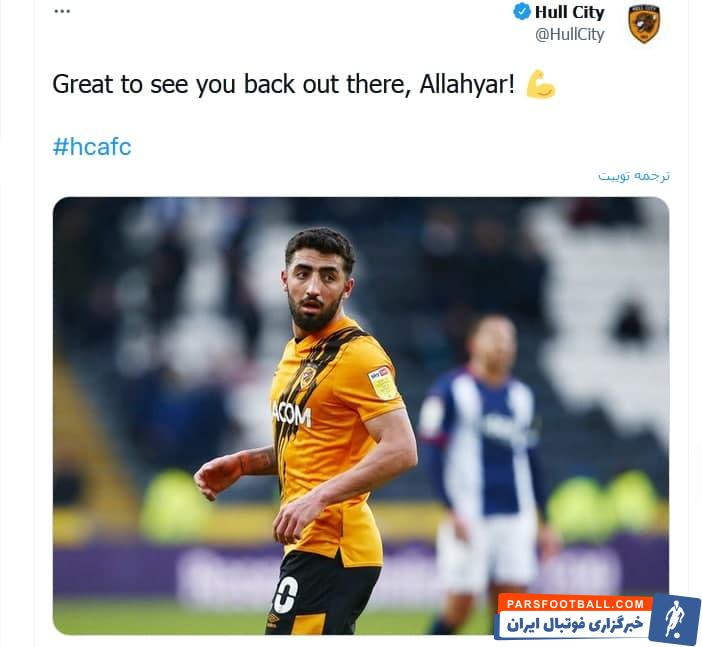Click the Hull City crest on the jersey
Image resolution: width=702 pixels, height=647 pixels.
pyautogui.click(x=308, y=375)
